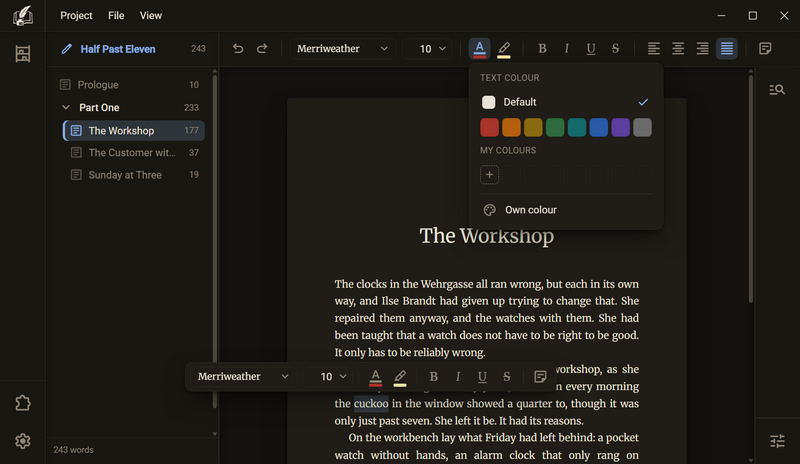The height and width of the screenshot is (464, 800).
Task: Add a comment from the top toolbar
Action: pyautogui.click(x=765, y=48)
